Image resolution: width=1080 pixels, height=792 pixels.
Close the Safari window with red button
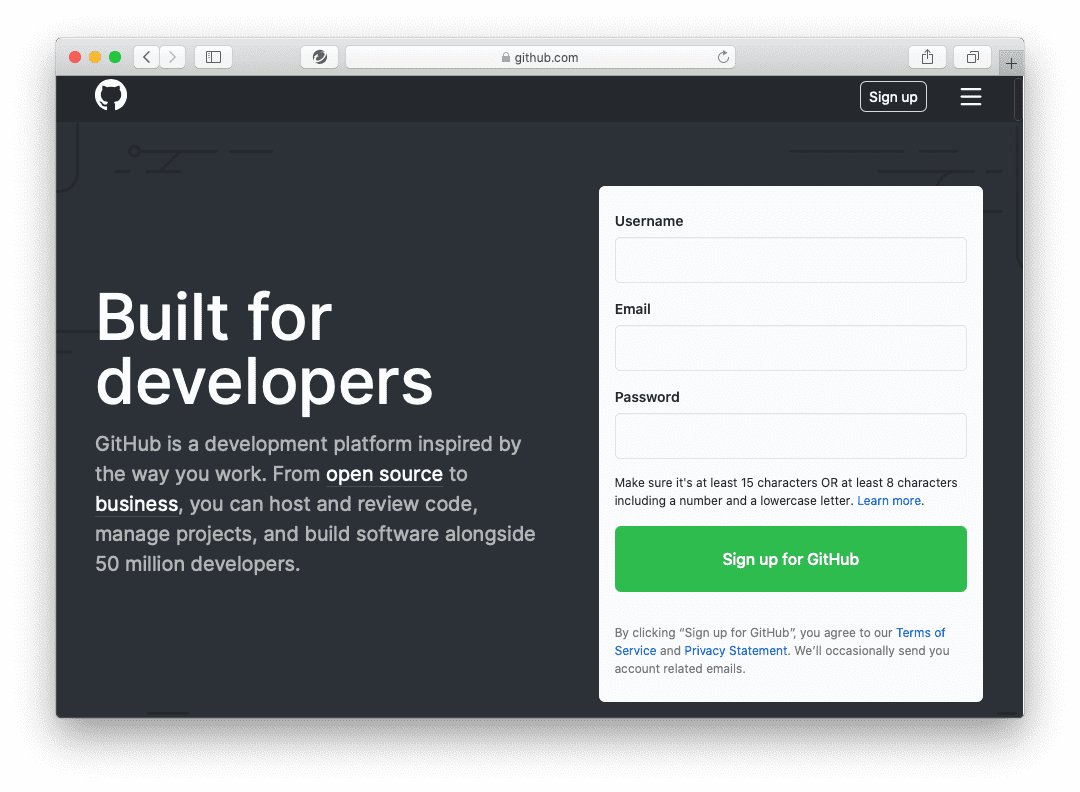(x=75, y=57)
